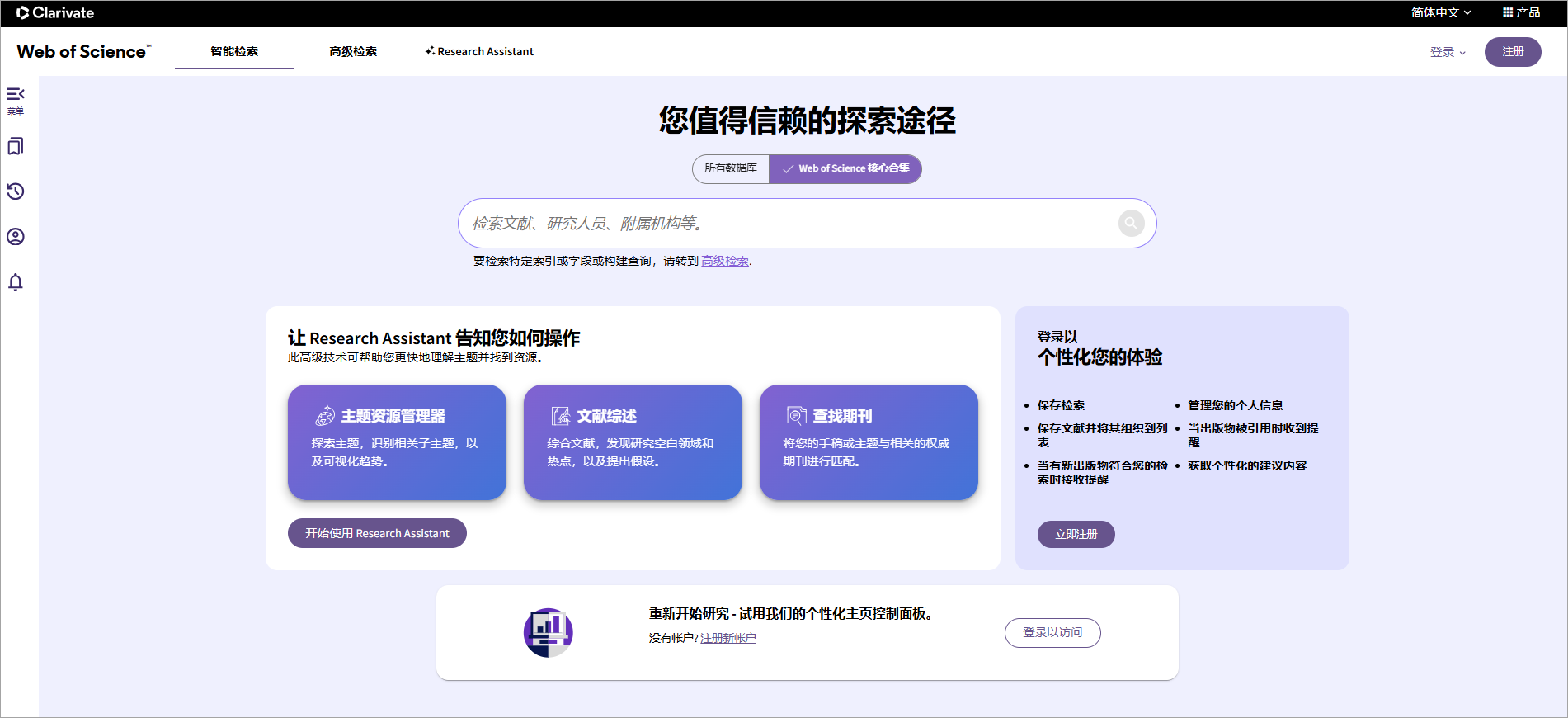Follow the 注册新帐户 link
The image size is (1568, 718).
728,638
